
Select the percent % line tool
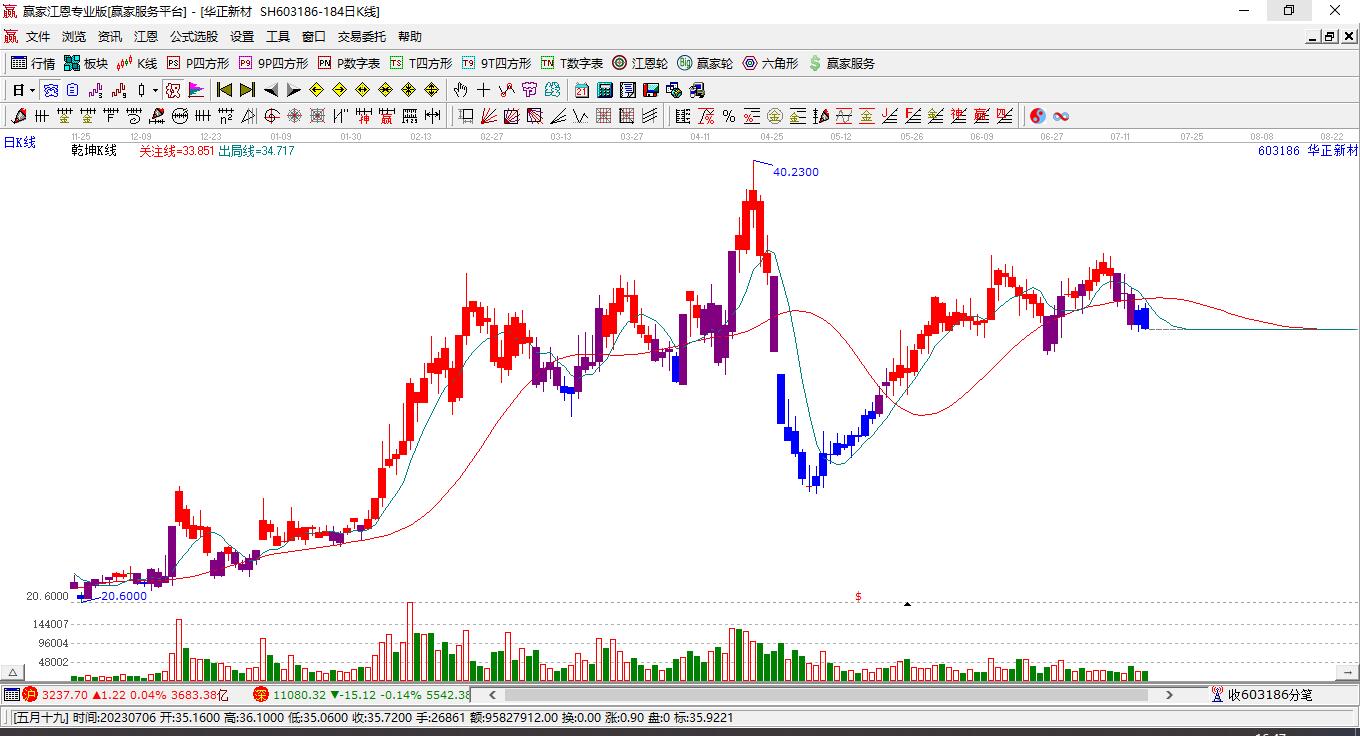click(x=729, y=116)
